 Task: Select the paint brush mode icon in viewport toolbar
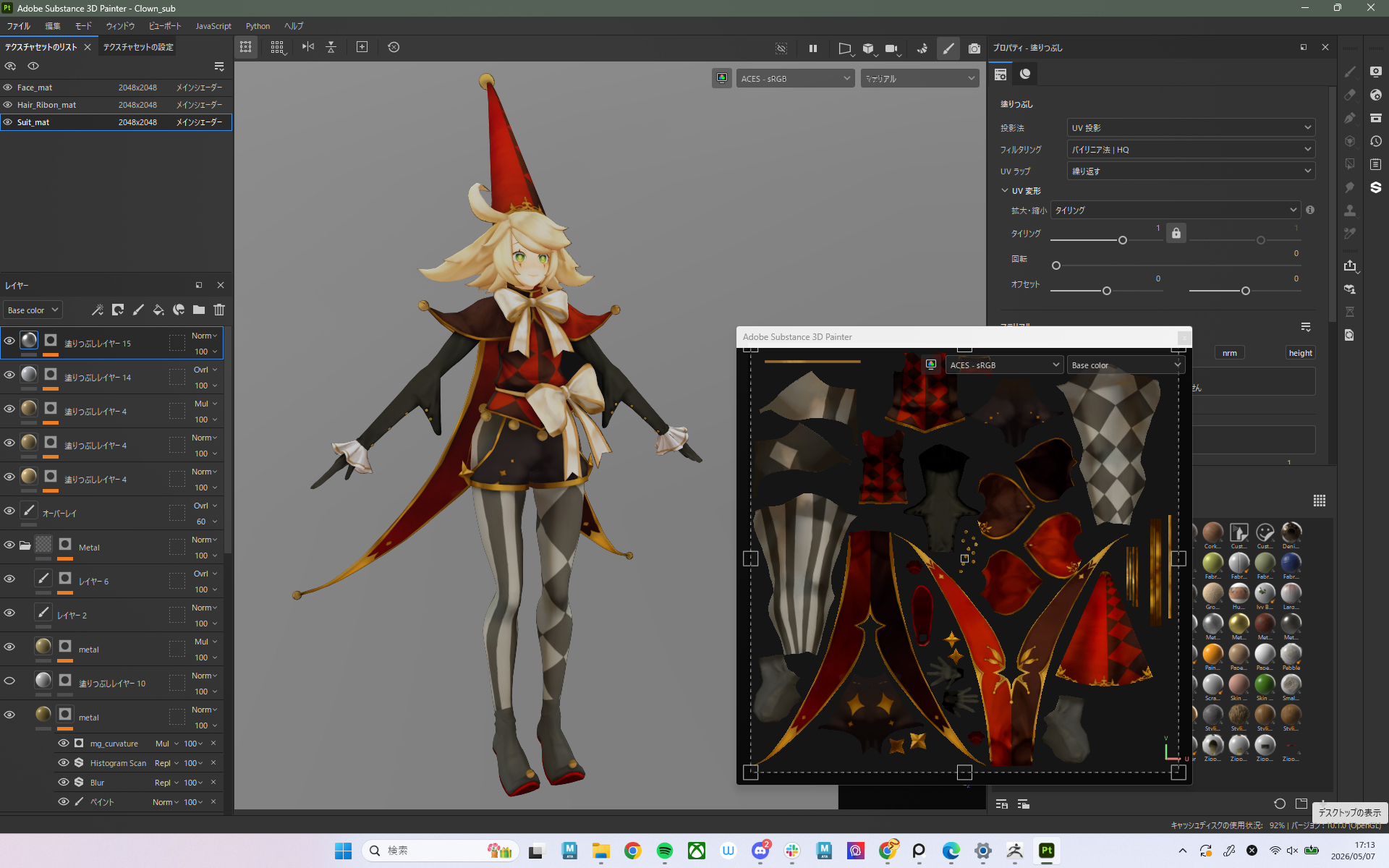(948, 48)
